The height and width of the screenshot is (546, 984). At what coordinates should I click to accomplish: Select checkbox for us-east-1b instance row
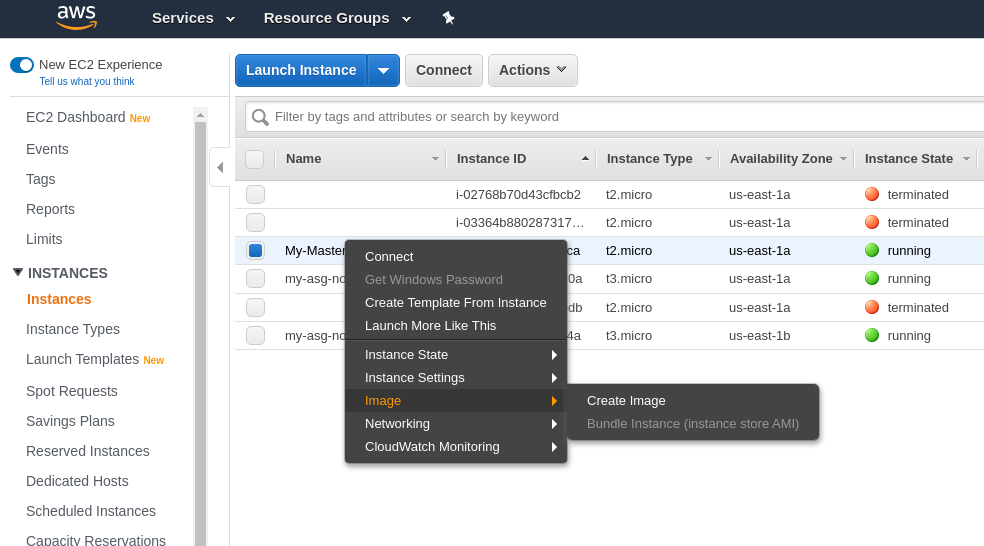pos(255,335)
